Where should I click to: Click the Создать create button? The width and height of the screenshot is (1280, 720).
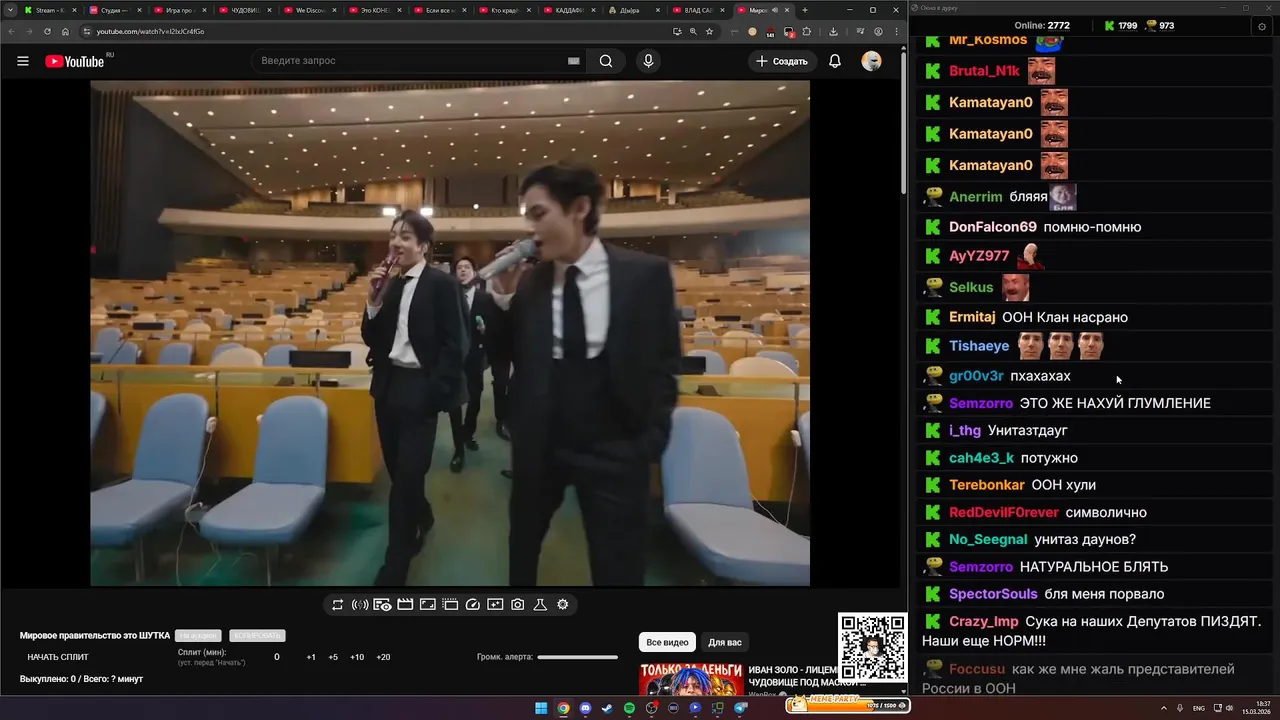click(x=781, y=61)
